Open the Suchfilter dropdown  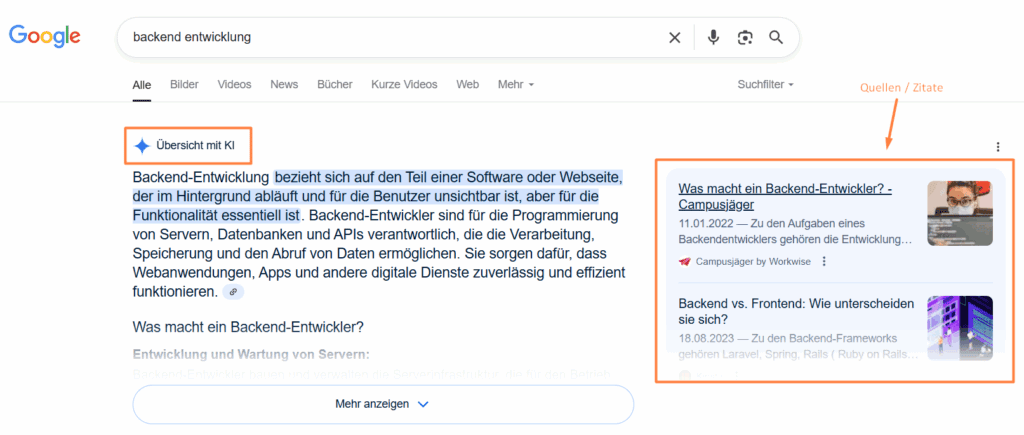tap(765, 84)
